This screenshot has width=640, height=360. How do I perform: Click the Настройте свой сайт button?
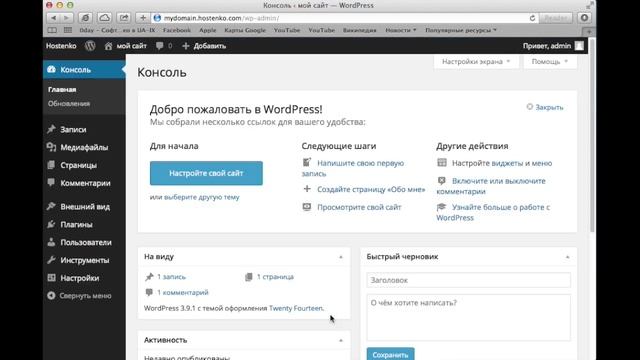pos(206,173)
